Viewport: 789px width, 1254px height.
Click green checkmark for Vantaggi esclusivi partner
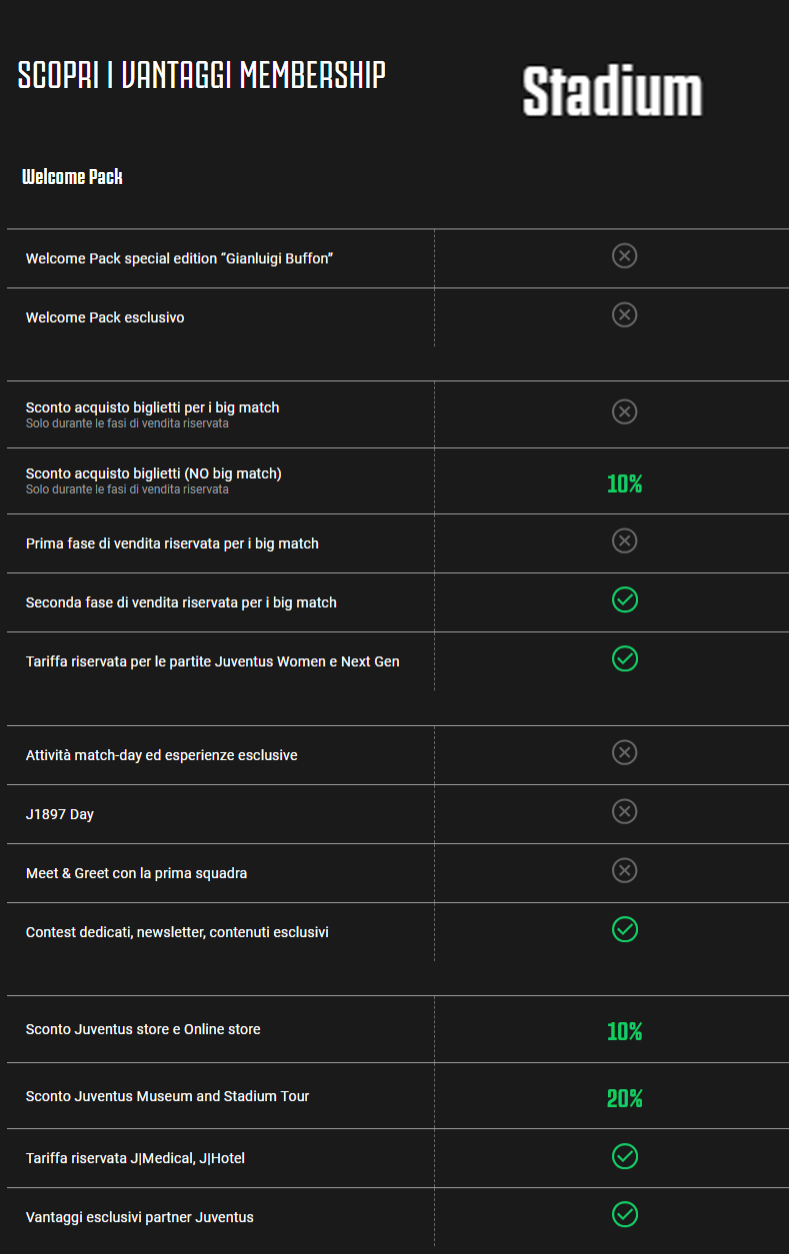pos(625,1216)
